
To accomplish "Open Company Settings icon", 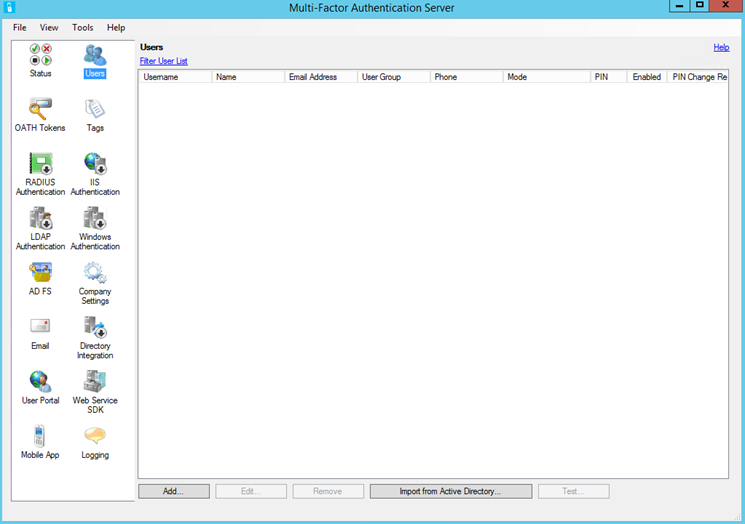I will 95,283.
